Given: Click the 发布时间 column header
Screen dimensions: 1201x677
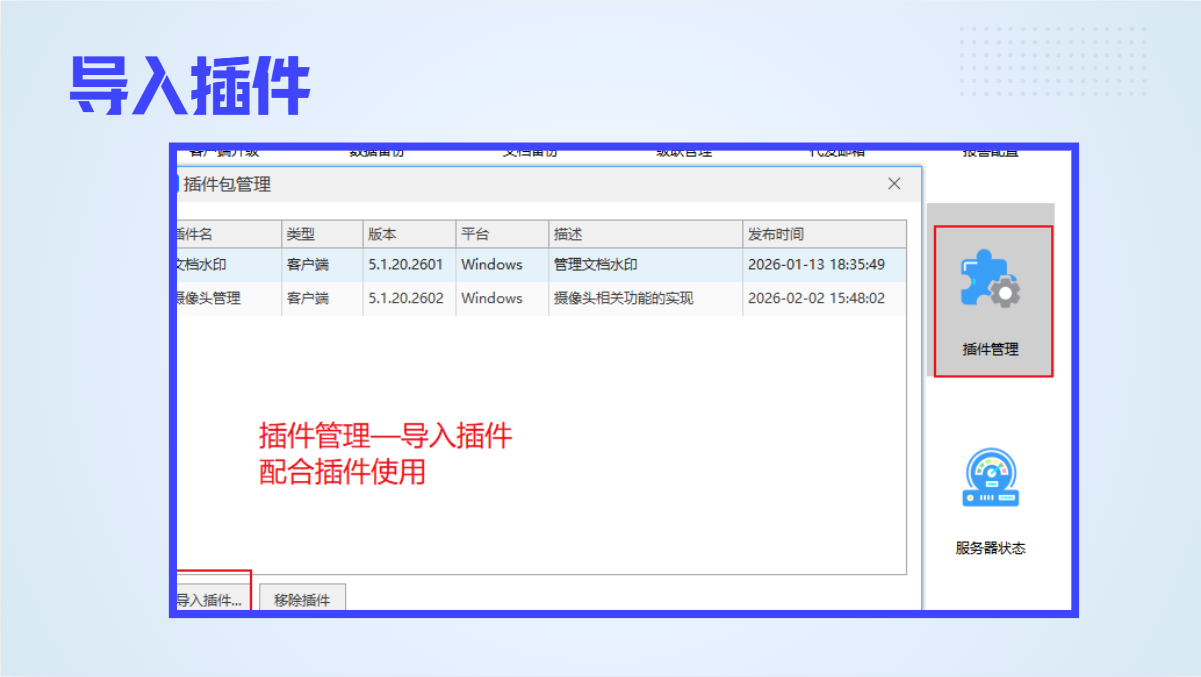Looking at the screenshot, I should coord(775,234).
